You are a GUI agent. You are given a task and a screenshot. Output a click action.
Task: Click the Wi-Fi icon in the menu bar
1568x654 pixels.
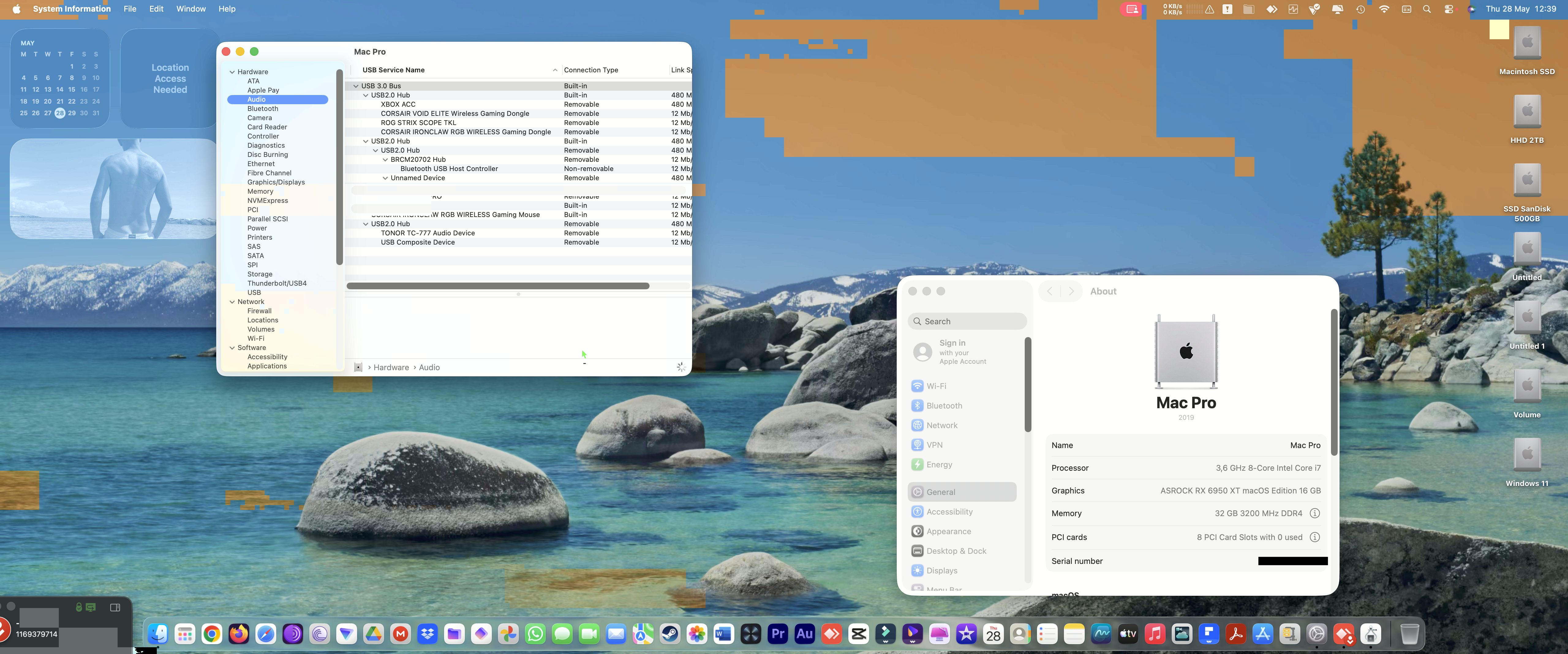1384,9
